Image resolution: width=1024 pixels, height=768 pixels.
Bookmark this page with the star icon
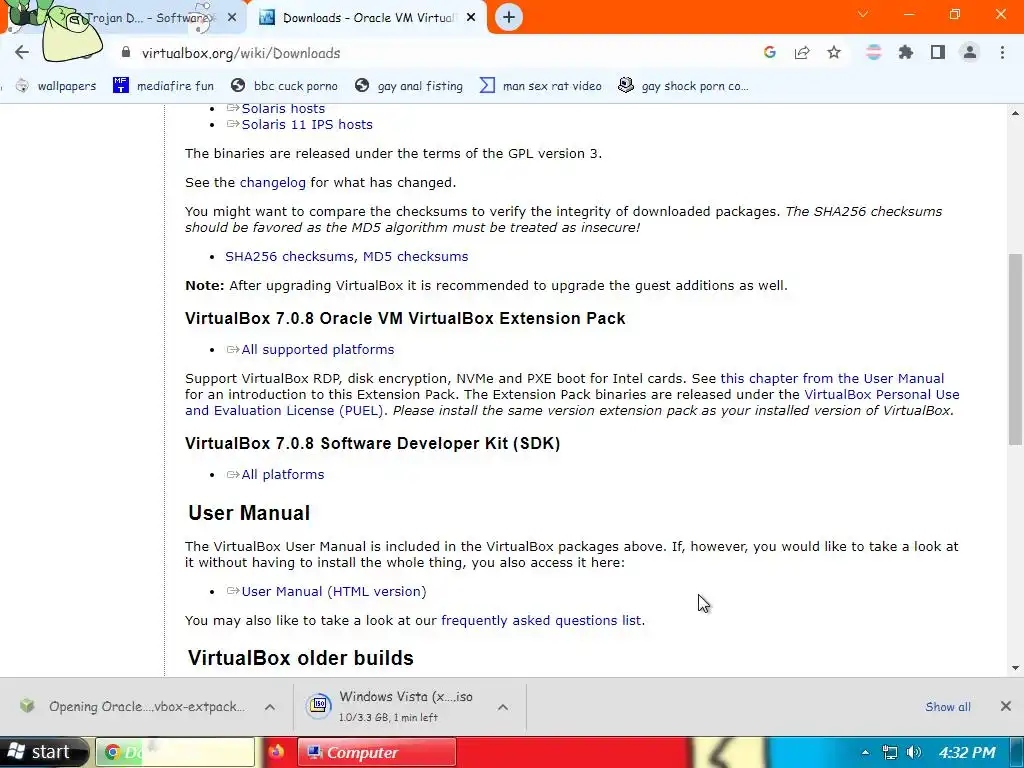point(834,52)
